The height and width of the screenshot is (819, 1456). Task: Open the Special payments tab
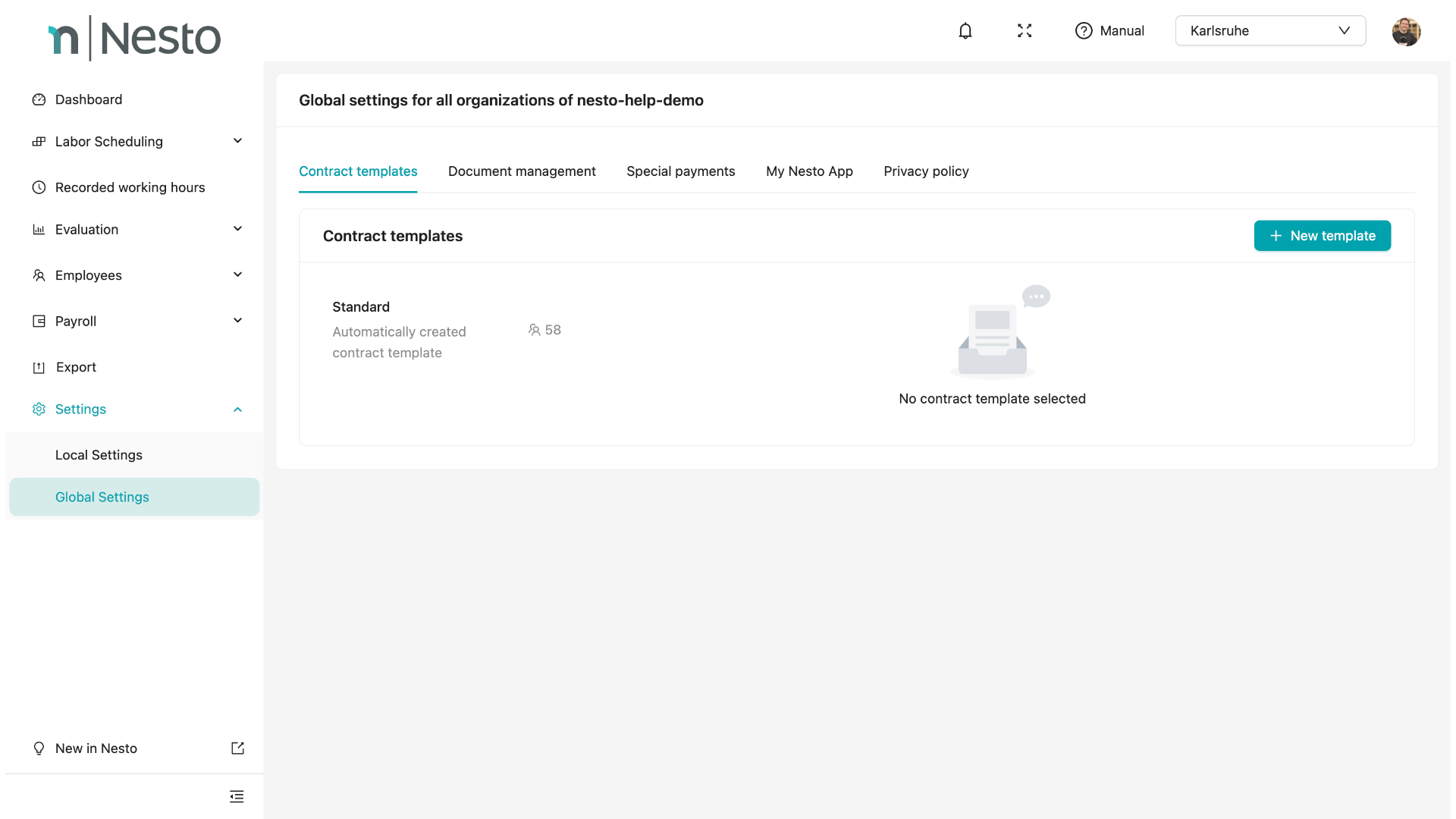click(680, 171)
